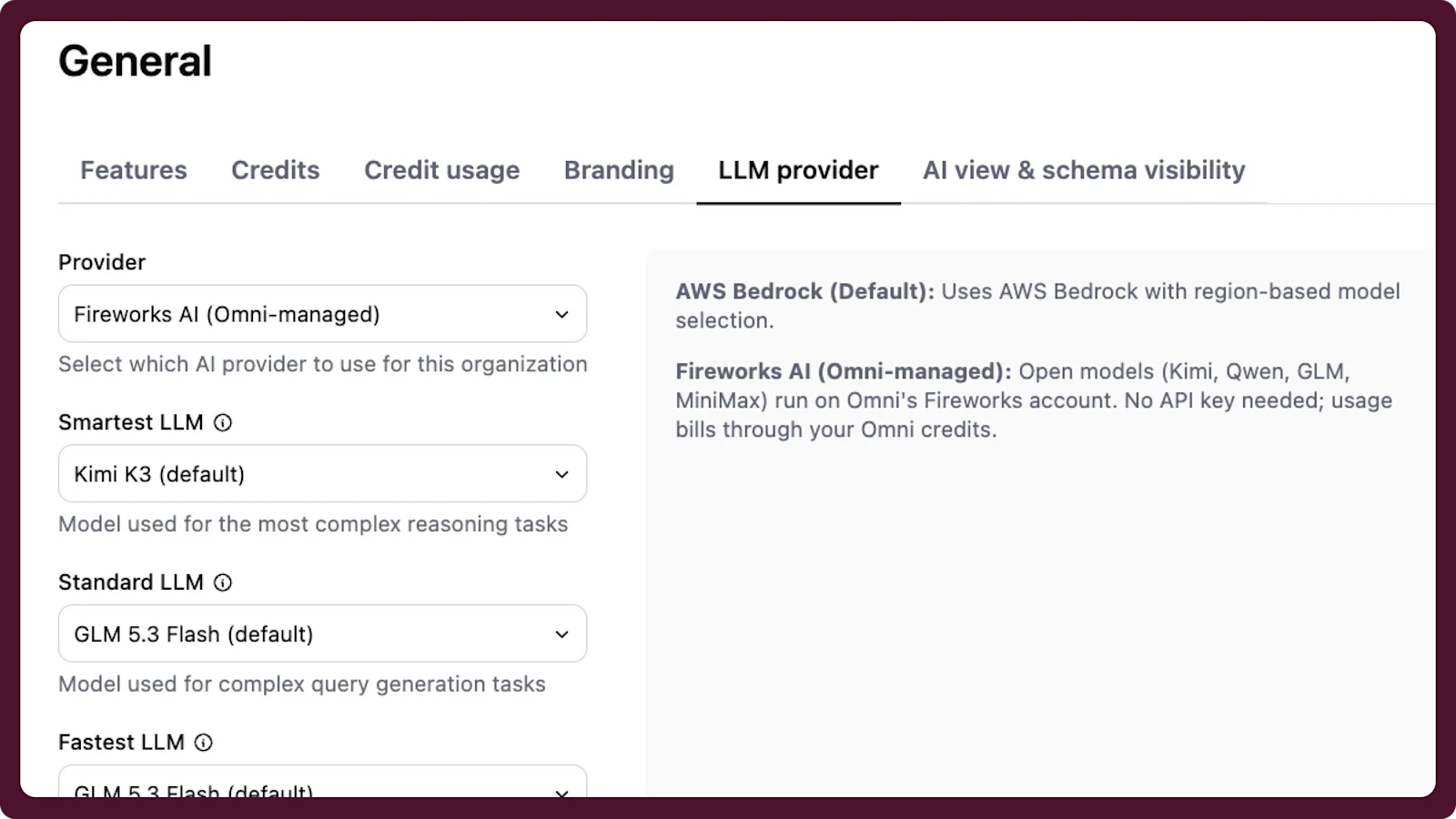Click the Smartest LLM label text
The image size is (1456, 819).
tap(131, 423)
